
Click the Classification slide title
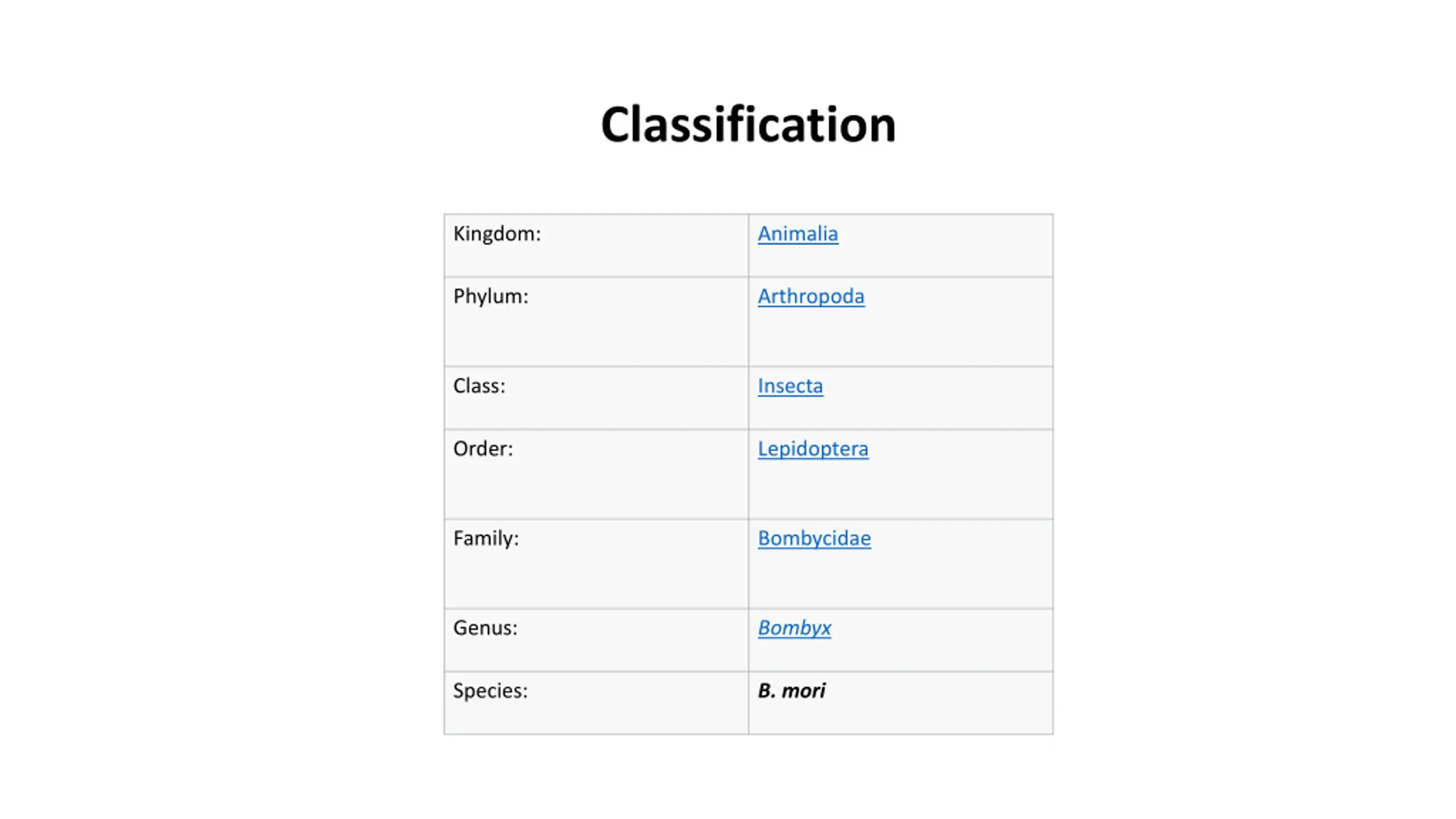[x=748, y=125]
